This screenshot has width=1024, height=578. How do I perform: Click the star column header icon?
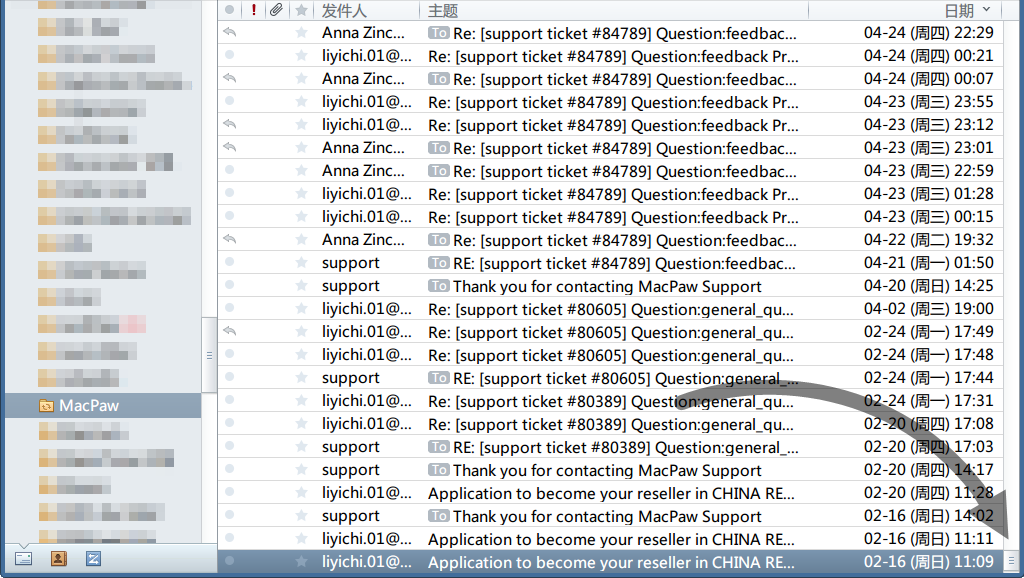click(301, 10)
